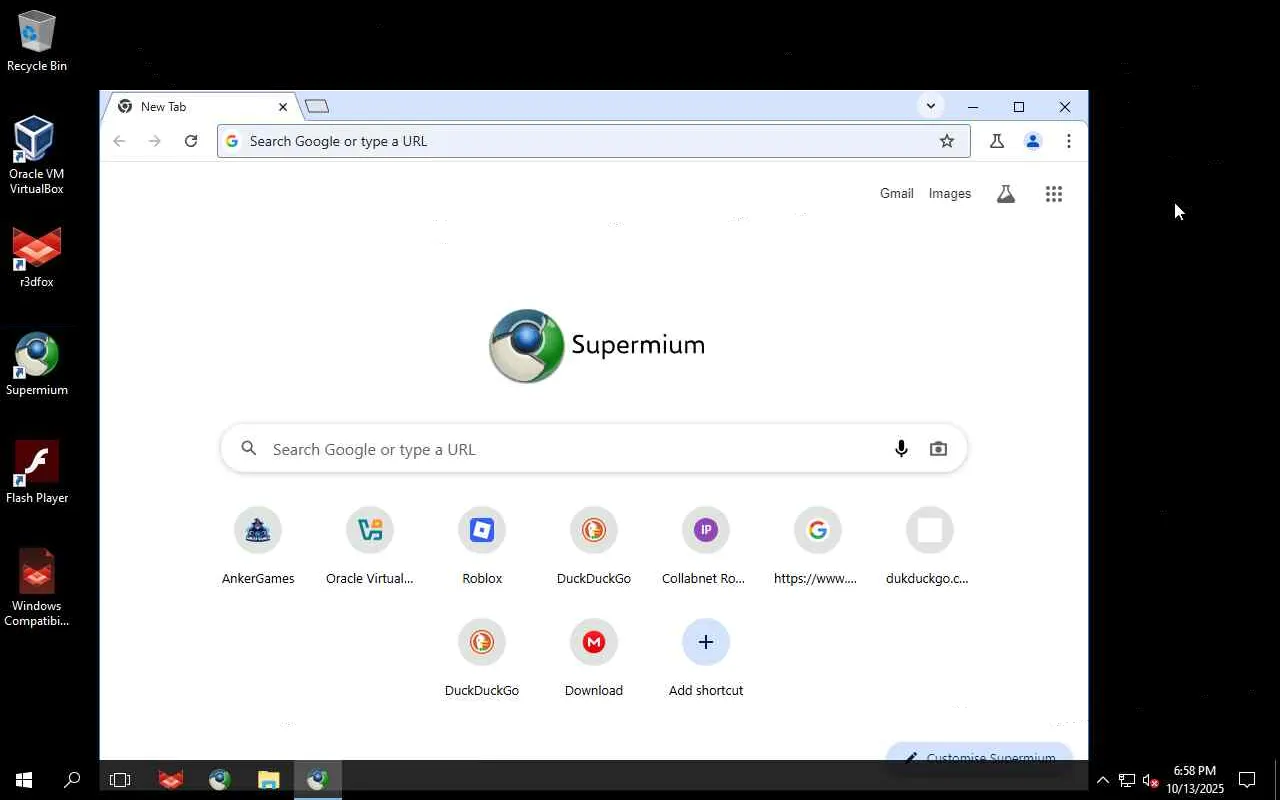Click the pinned Supermium taskbar icon
The width and height of the screenshot is (1280, 800).
pyautogui.click(x=220, y=780)
